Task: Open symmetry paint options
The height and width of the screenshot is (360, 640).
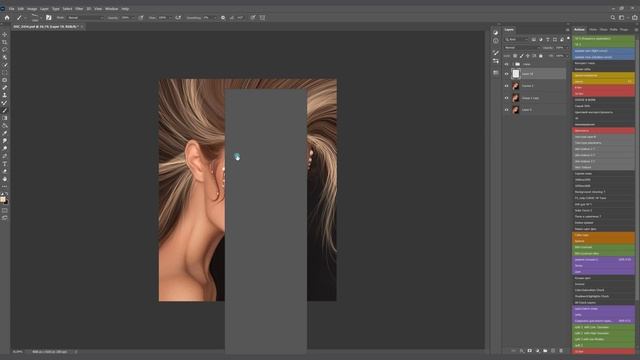Action: pyautogui.click(x=262, y=18)
